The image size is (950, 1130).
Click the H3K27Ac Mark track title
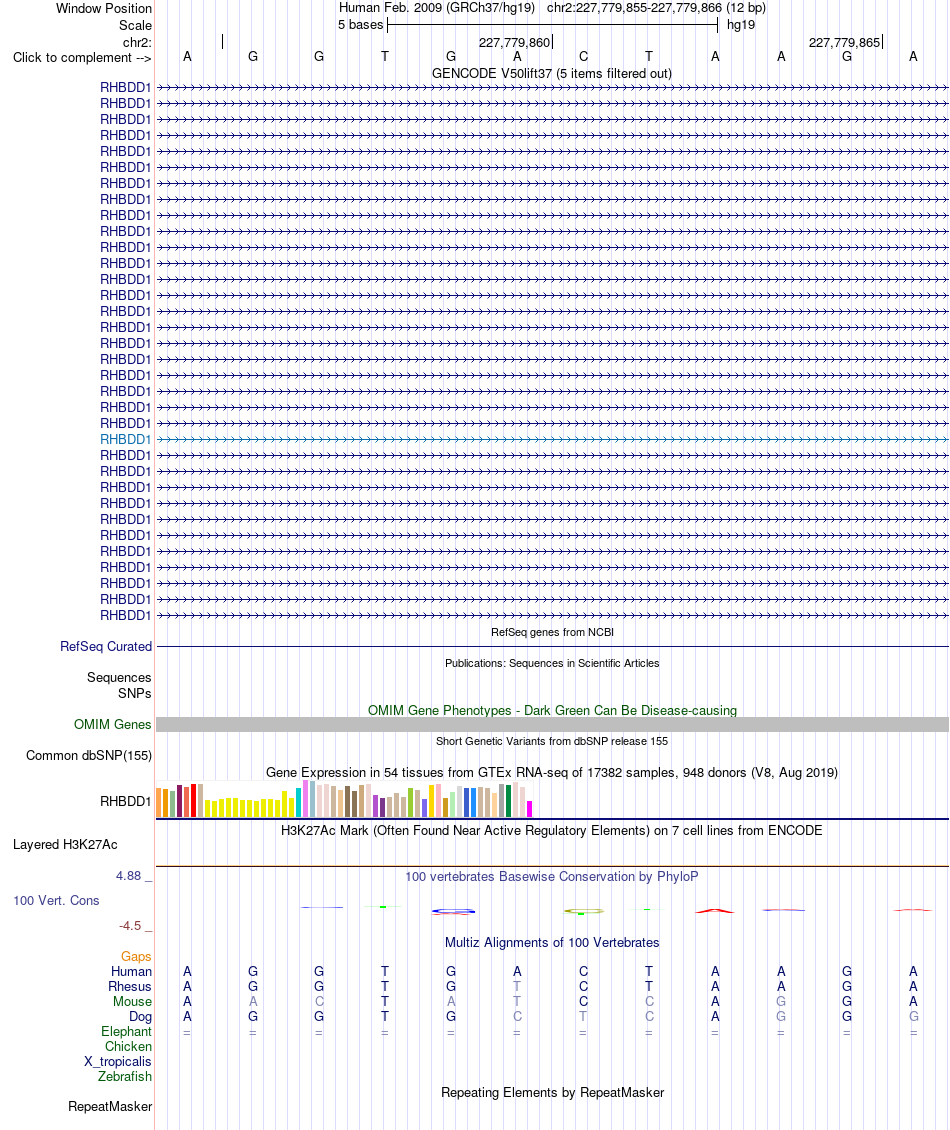(551, 830)
